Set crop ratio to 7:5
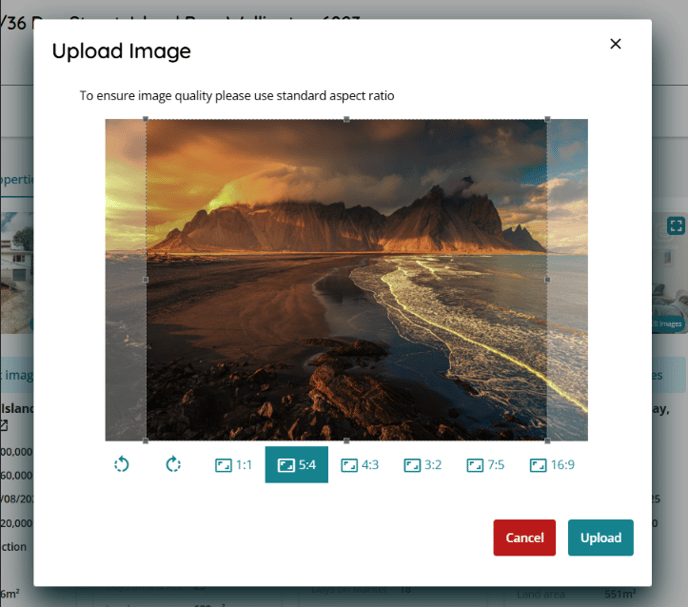This screenshot has width=688, height=607. click(486, 465)
